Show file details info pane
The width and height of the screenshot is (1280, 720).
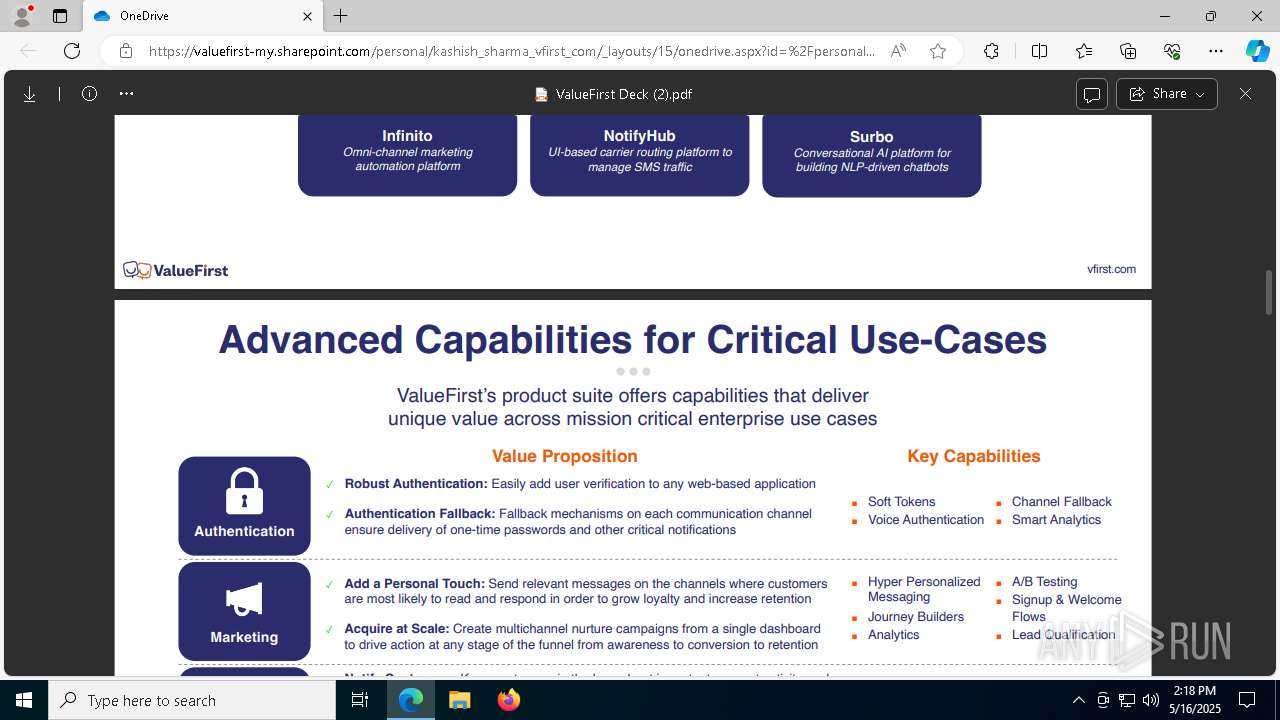coord(89,94)
